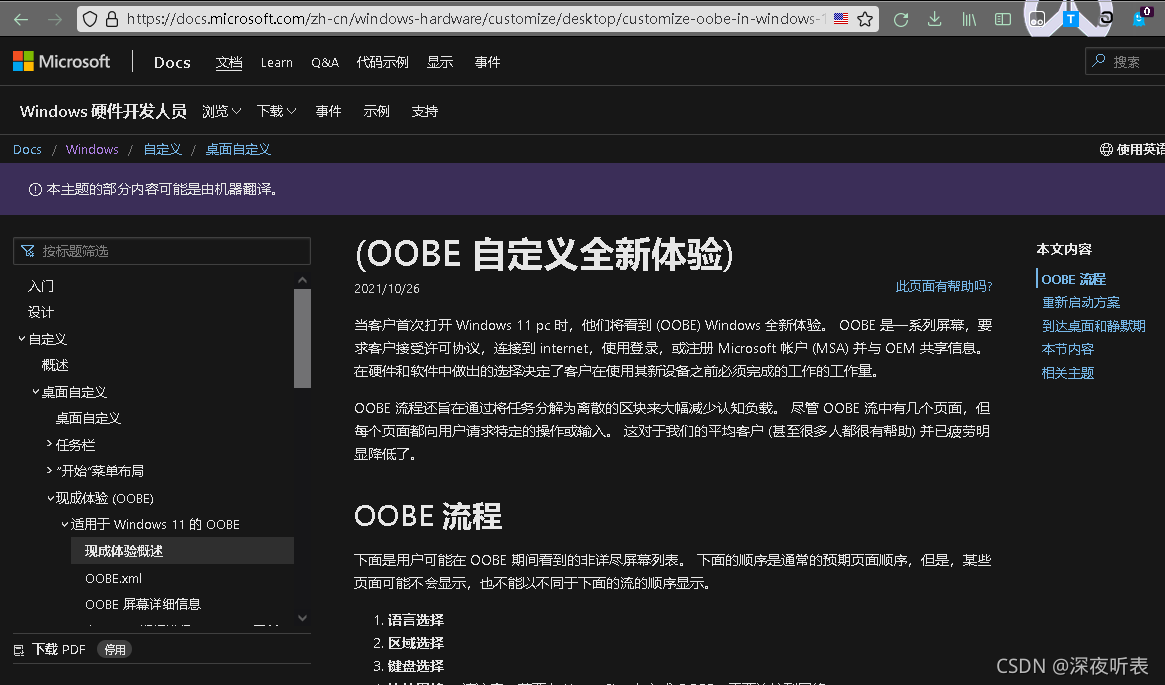Click the Microsoft logo
The height and width of the screenshot is (685, 1165).
pos(62,62)
